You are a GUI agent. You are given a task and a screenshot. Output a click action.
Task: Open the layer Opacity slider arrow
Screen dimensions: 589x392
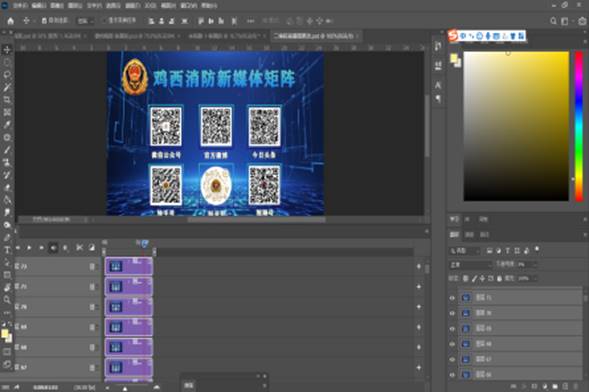click(x=535, y=265)
